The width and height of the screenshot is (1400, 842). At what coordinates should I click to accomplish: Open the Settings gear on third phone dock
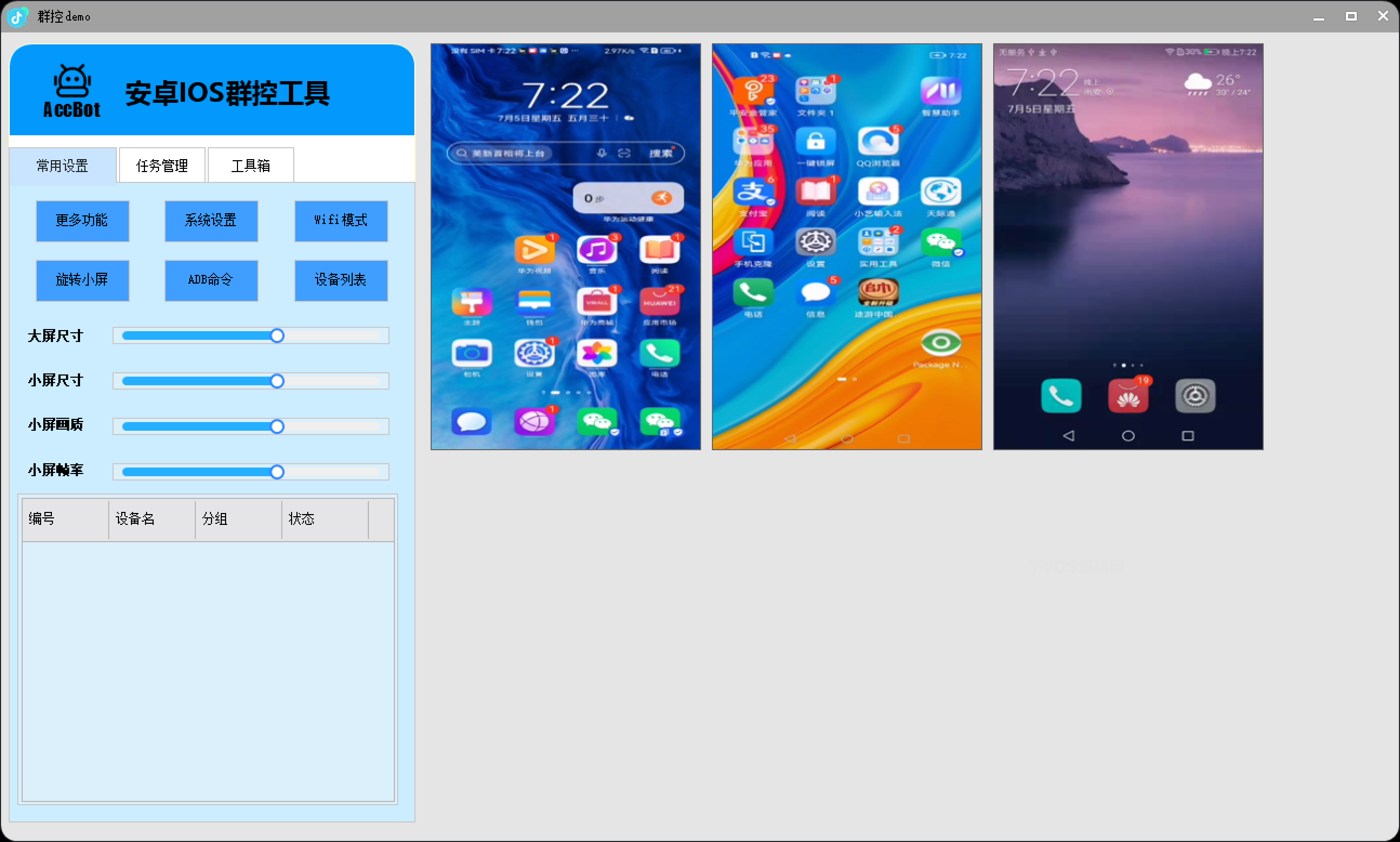click(1195, 396)
